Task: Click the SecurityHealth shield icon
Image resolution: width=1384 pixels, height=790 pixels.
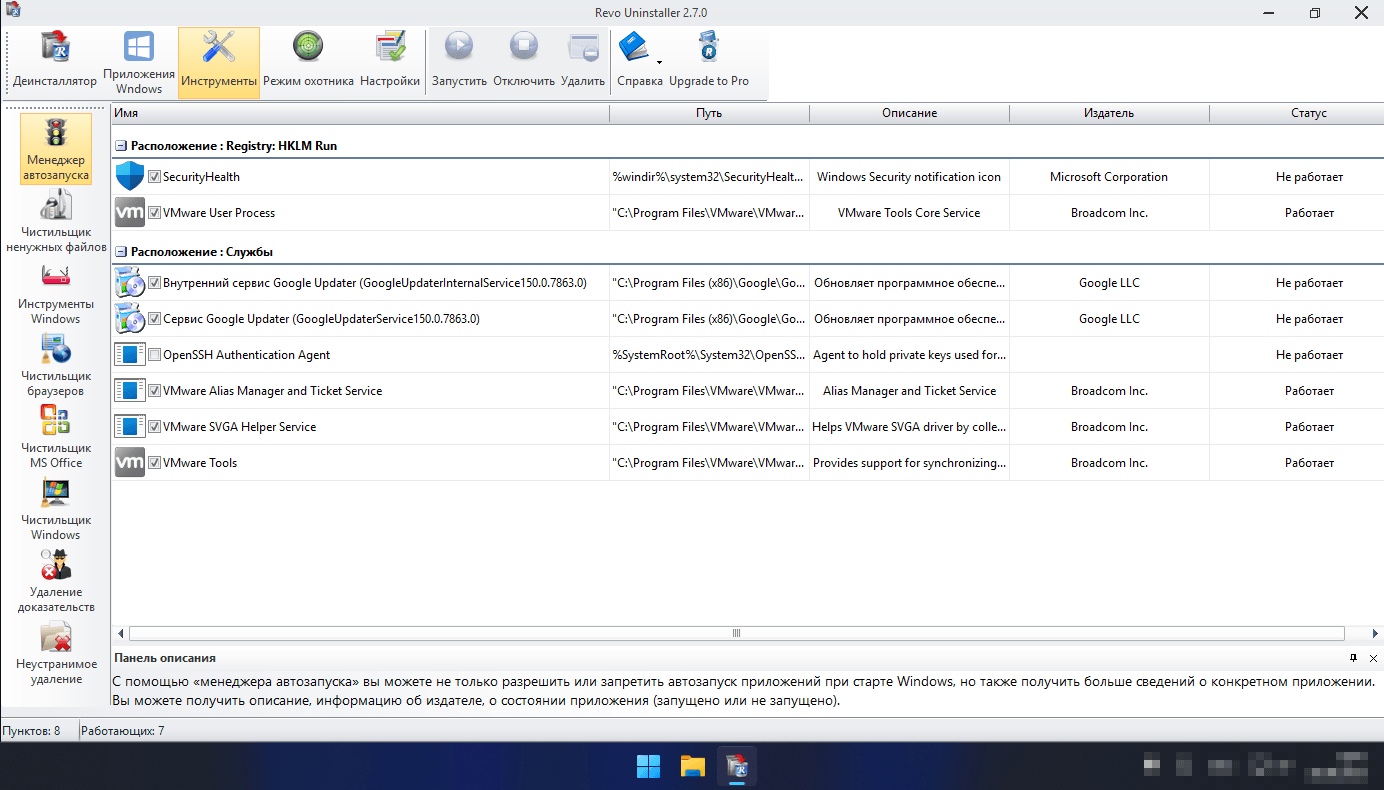Action: point(130,177)
